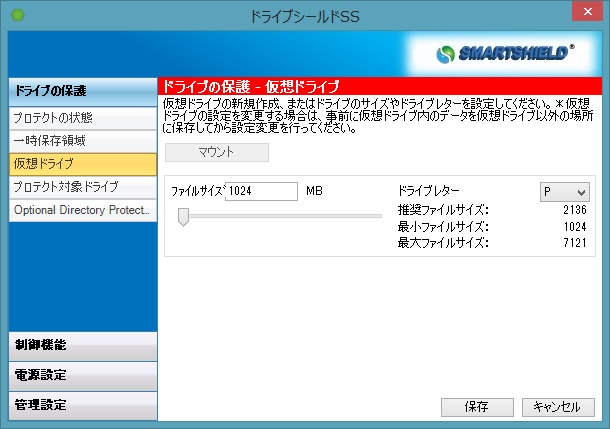Open the プロテクトの状態 page

coord(81,118)
